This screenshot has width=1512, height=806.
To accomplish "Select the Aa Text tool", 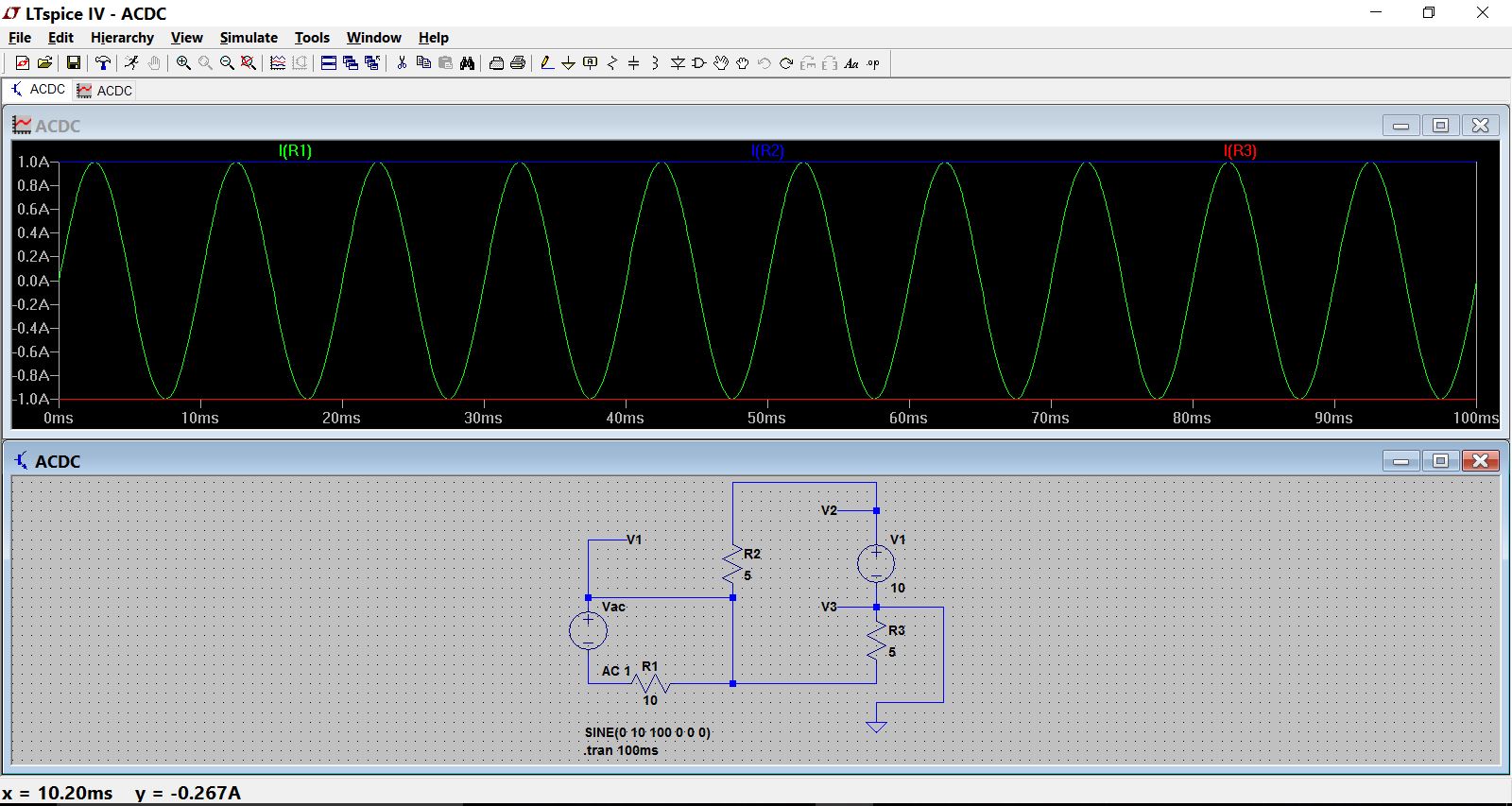I will 851,63.
